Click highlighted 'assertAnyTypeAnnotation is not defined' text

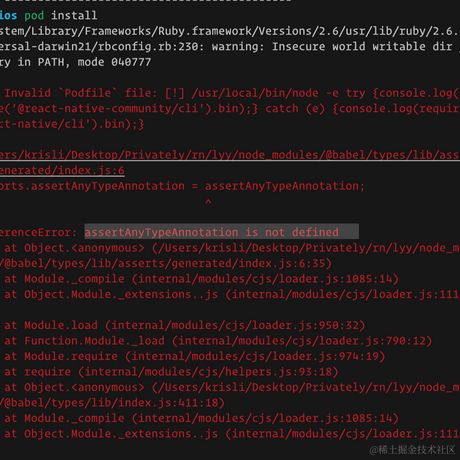211,232
